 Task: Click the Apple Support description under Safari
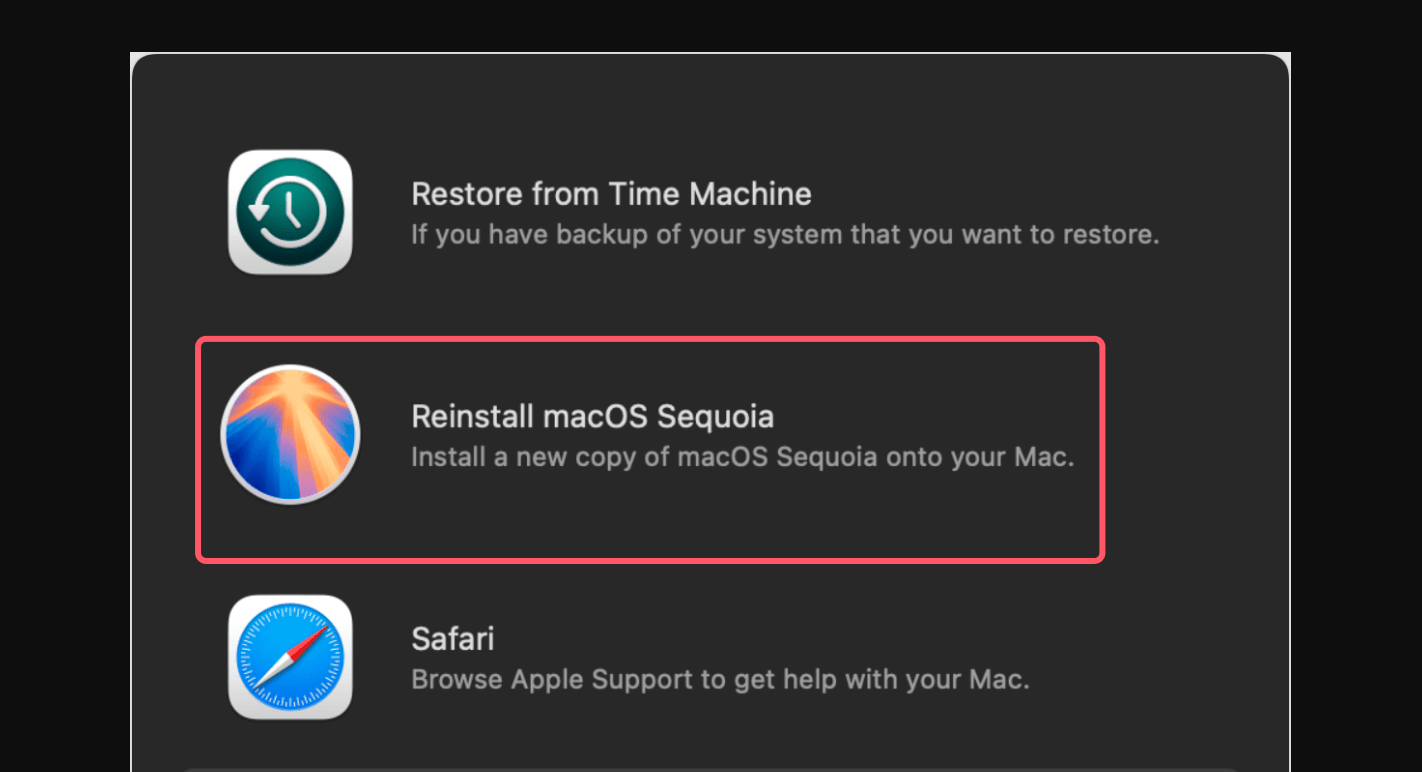point(720,679)
